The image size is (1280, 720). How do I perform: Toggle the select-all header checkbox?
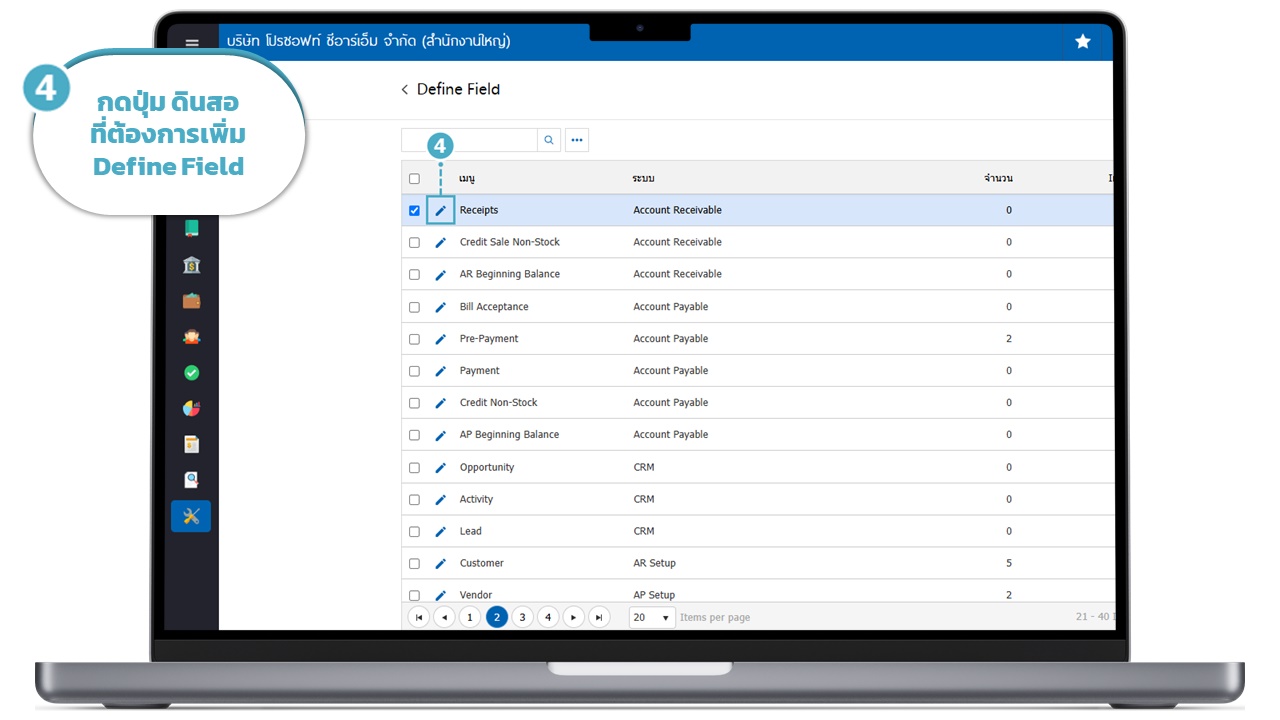coord(414,179)
